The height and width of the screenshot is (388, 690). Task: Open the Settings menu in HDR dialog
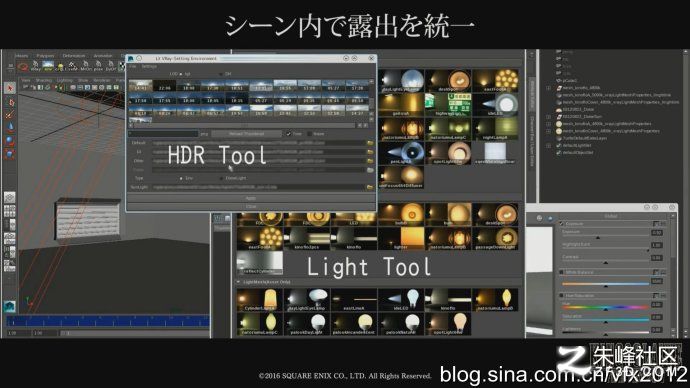pyautogui.click(x=149, y=66)
